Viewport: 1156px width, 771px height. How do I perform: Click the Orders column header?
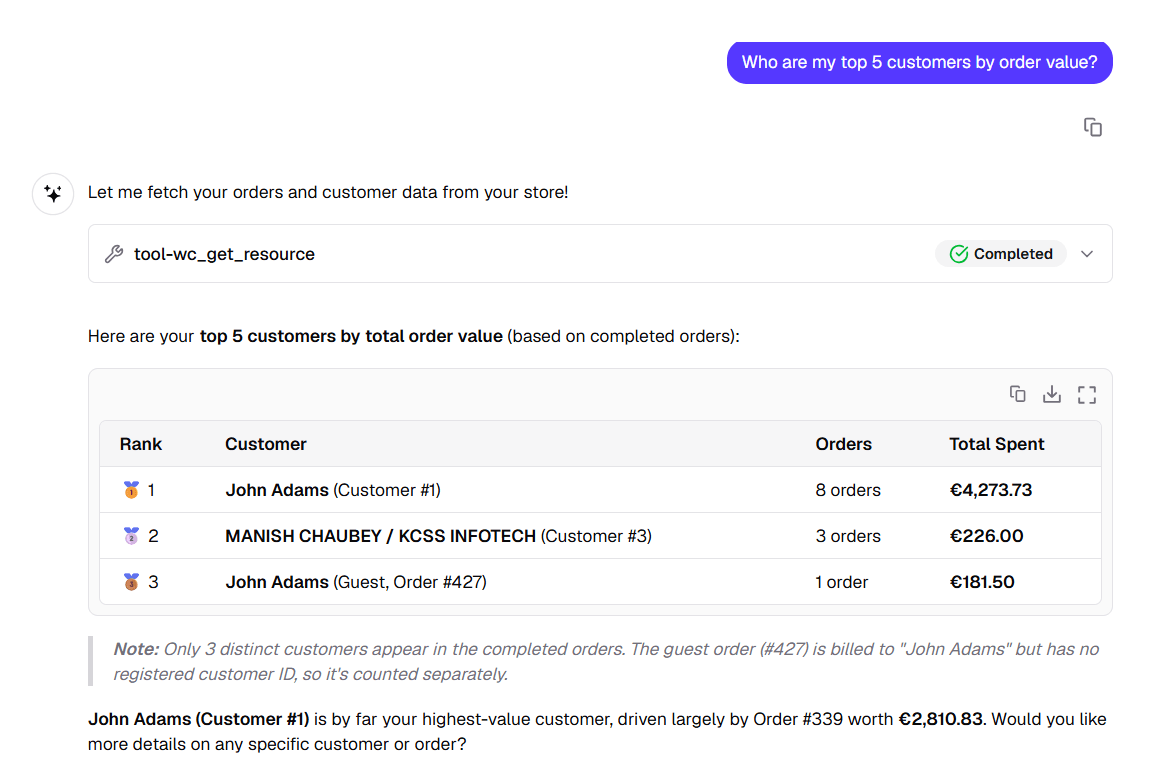[843, 444]
